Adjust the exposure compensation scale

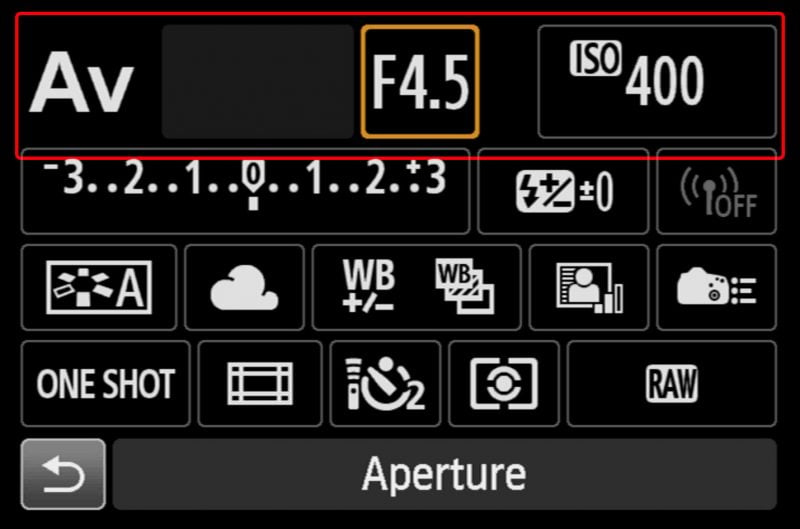tap(245, 191)
